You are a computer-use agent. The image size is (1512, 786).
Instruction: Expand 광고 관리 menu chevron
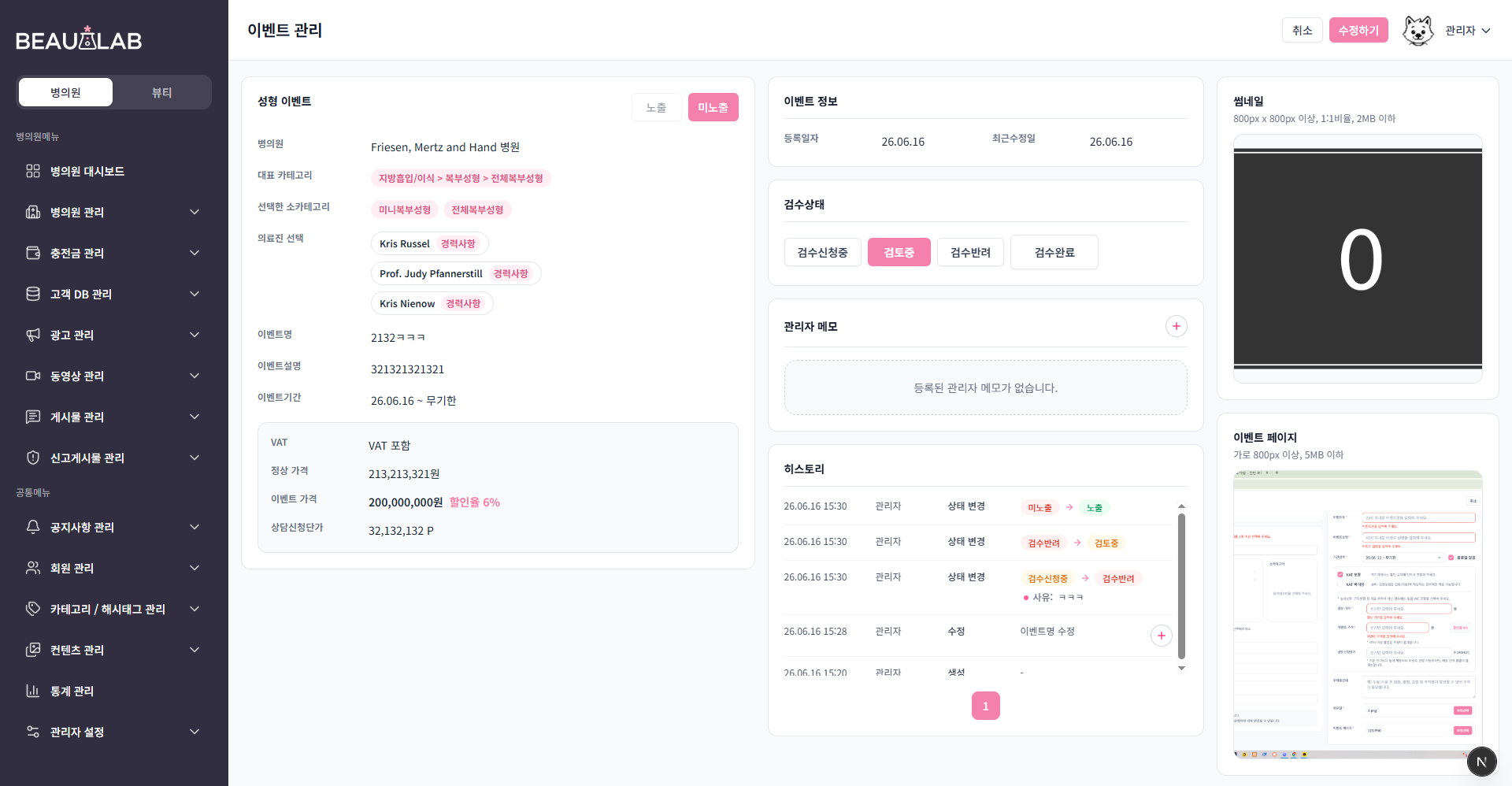(x=195, y=335)
